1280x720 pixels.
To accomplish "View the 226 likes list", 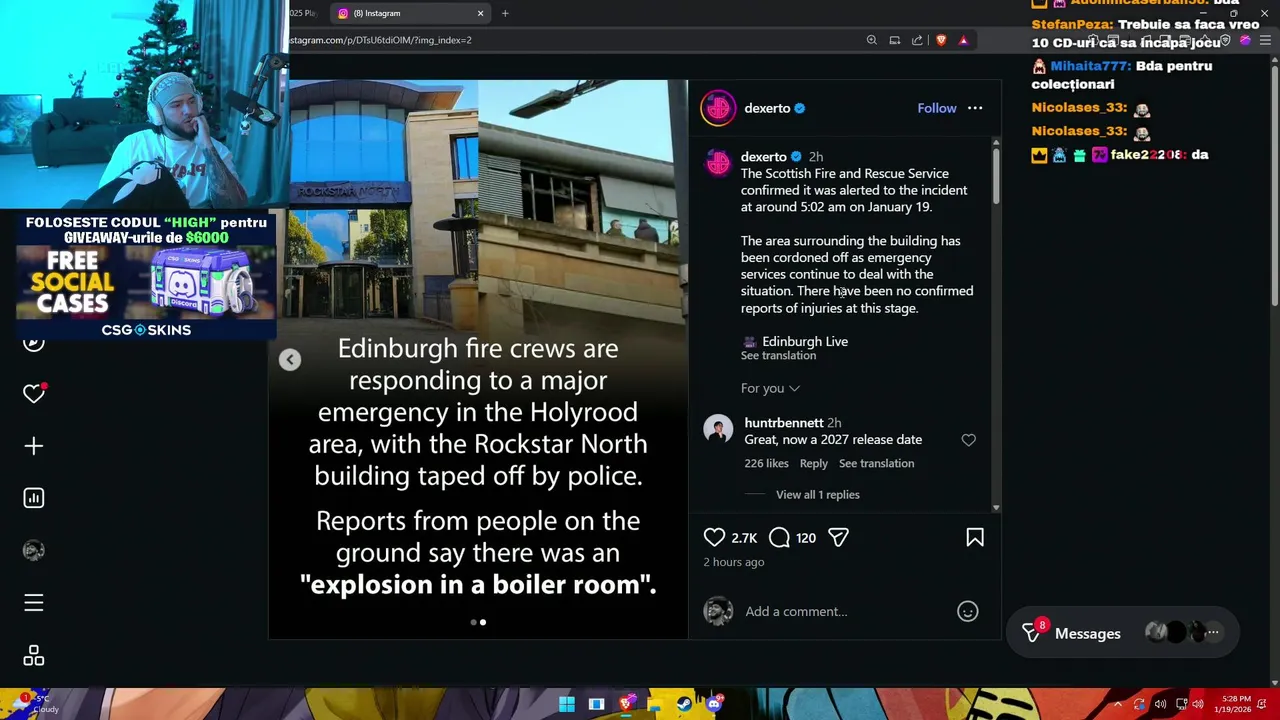I will pos(766,463).
